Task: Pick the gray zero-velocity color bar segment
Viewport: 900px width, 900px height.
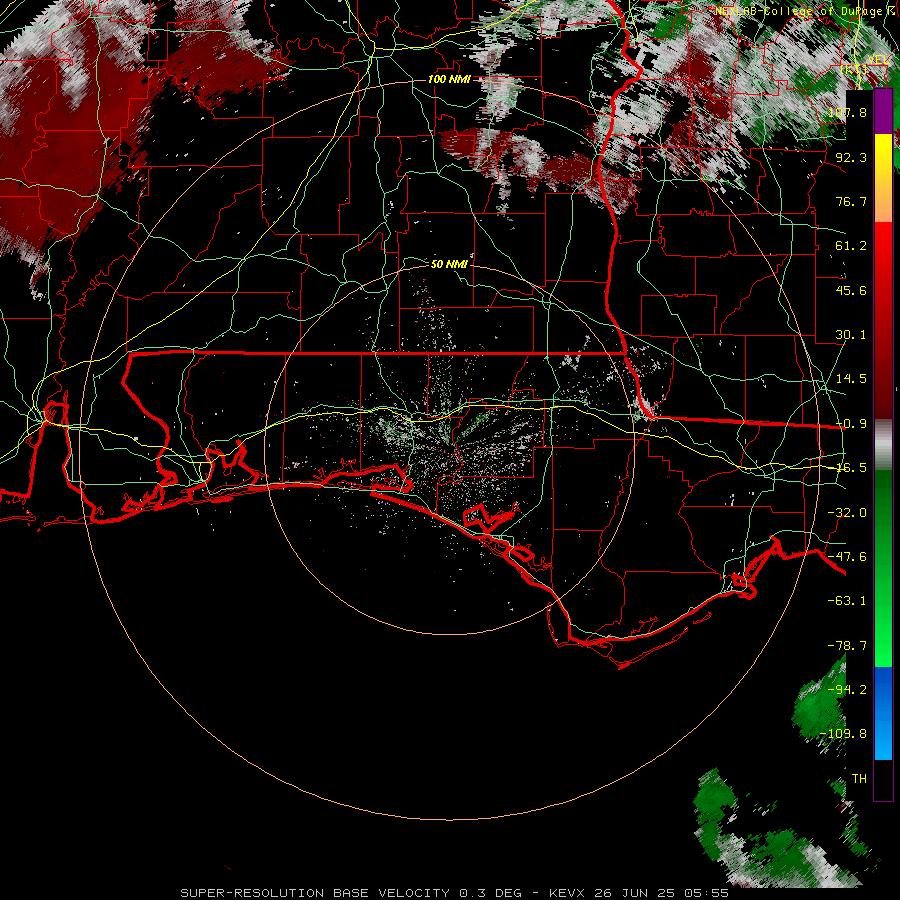Action: pyautogui.click(x=883, y=445)
